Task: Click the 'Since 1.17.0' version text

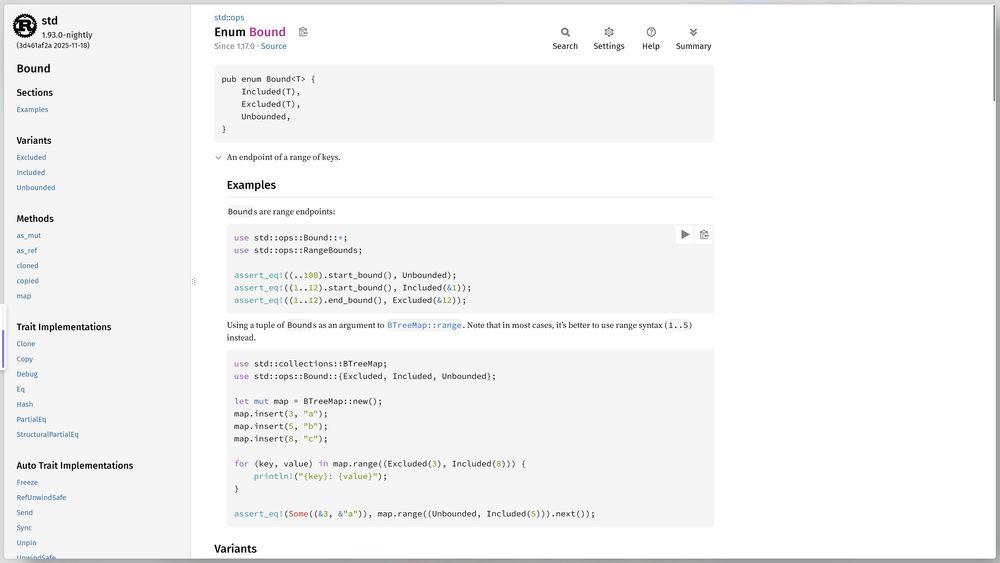Action: click(x=234, y=46)
